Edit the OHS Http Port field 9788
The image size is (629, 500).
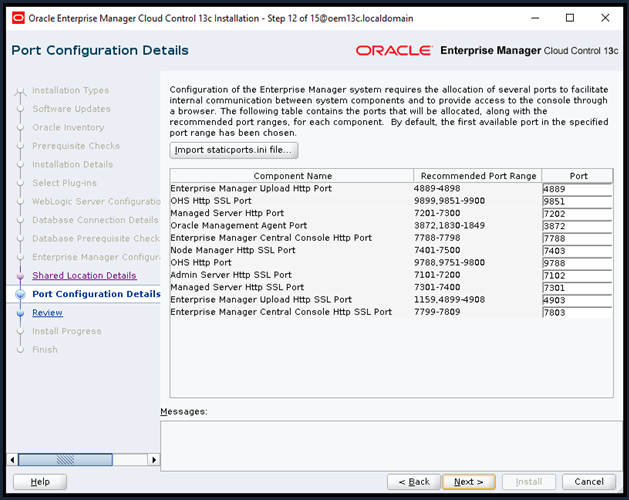(x=577, y=263)
